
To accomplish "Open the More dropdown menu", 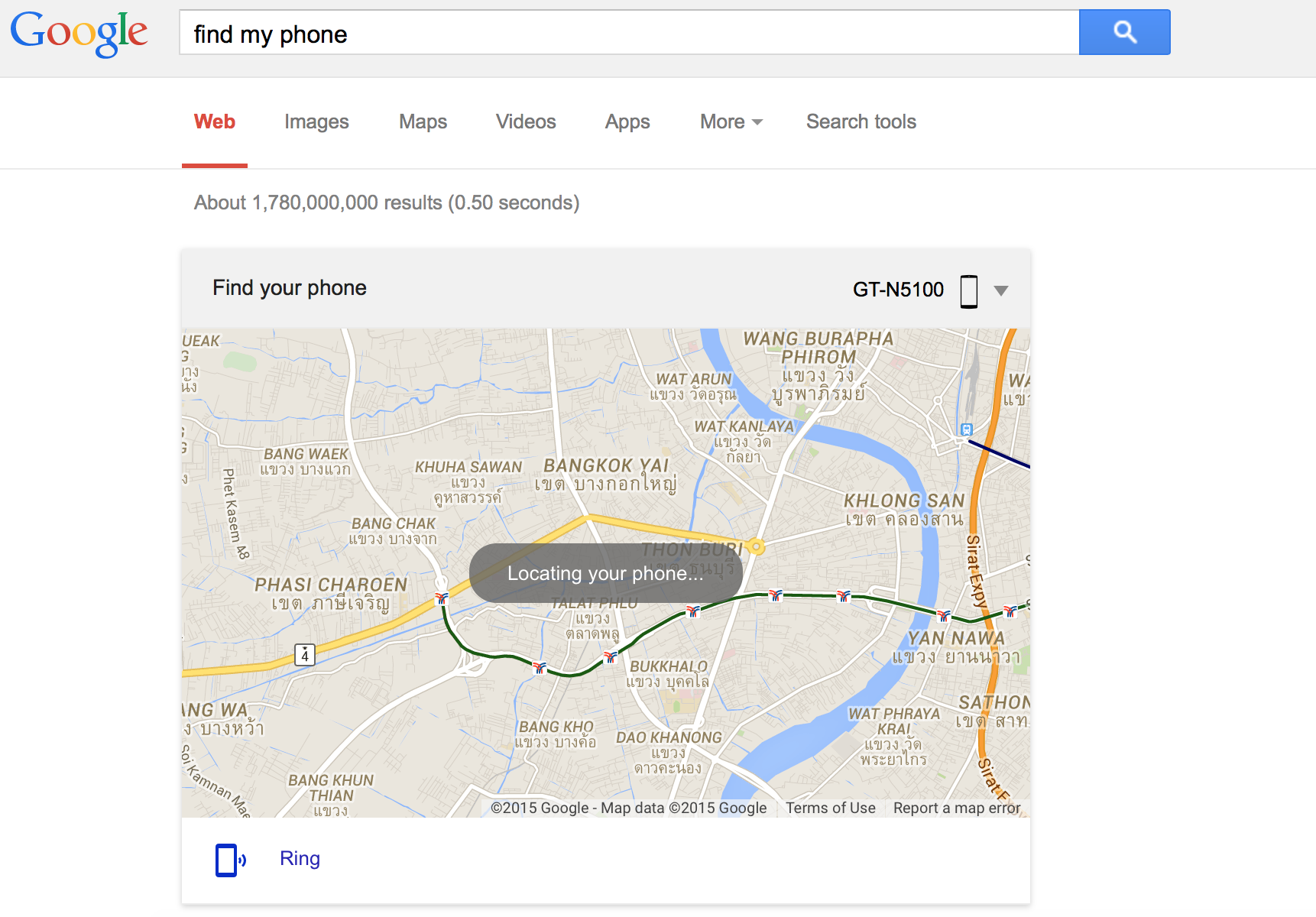I will point(731,122).
